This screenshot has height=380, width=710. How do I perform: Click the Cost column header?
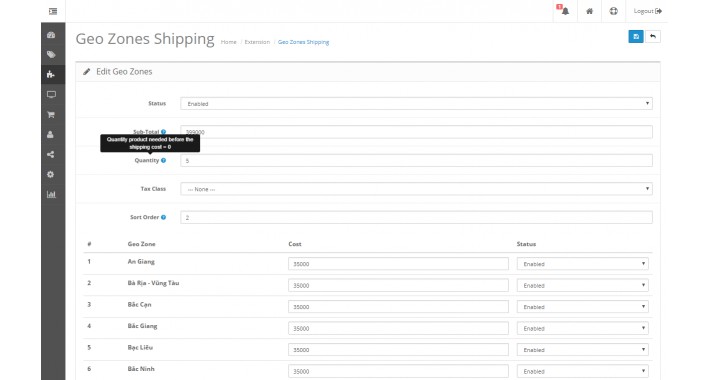pyautogui.click(x=295, y=244)
